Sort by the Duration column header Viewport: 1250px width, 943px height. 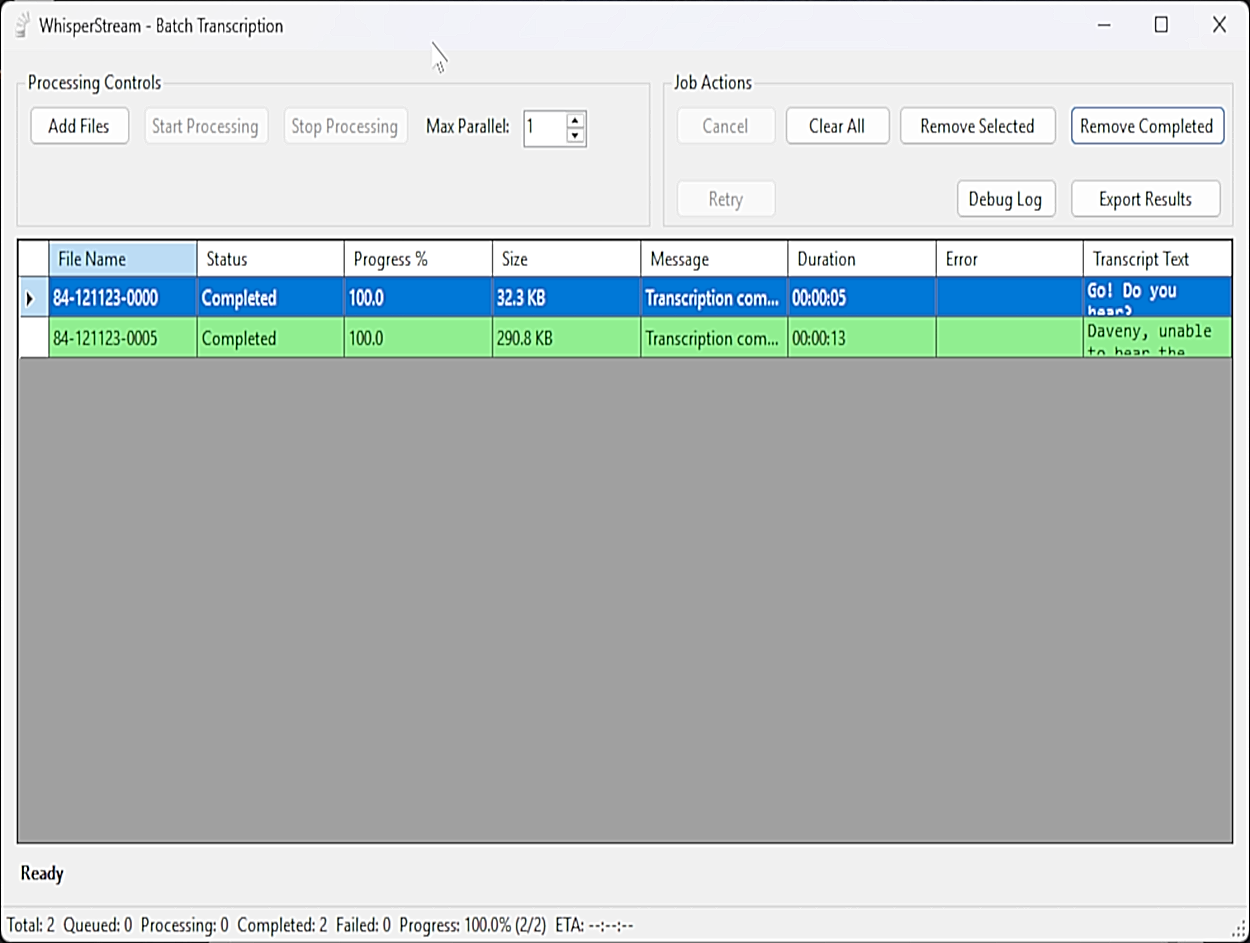[860, 258]
